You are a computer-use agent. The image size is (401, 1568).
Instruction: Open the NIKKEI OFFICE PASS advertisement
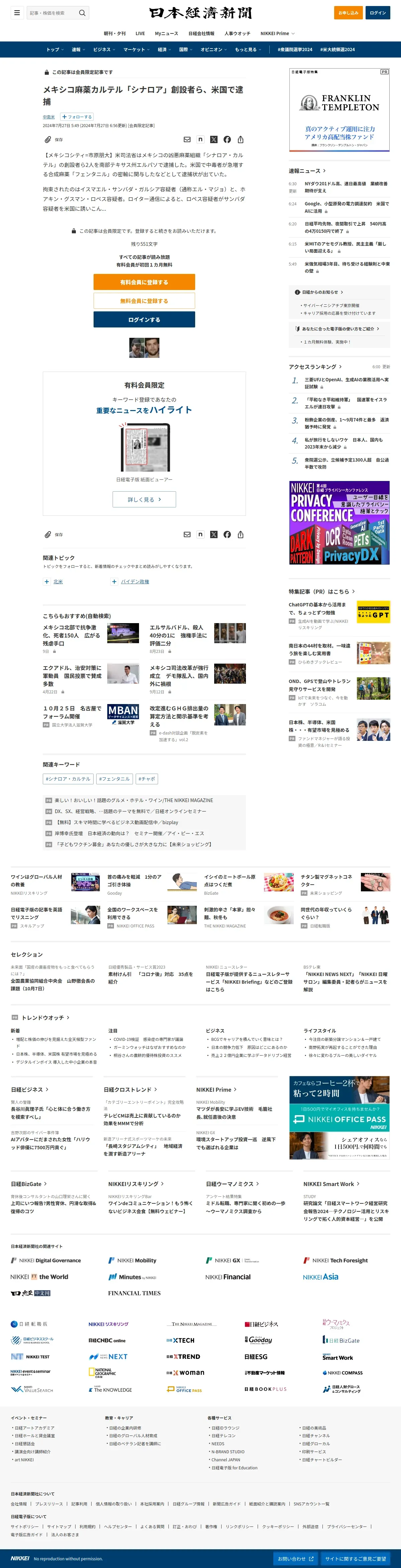click(340, 1118)
